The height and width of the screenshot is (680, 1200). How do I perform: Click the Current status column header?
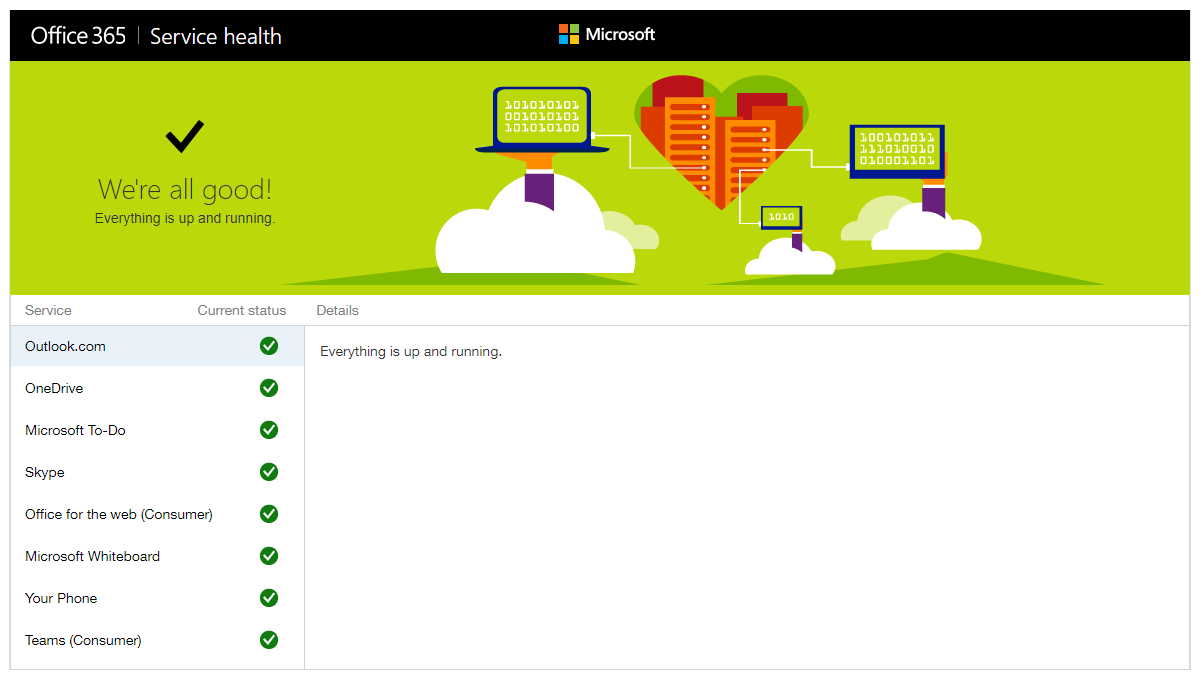(x=242, y=310)
